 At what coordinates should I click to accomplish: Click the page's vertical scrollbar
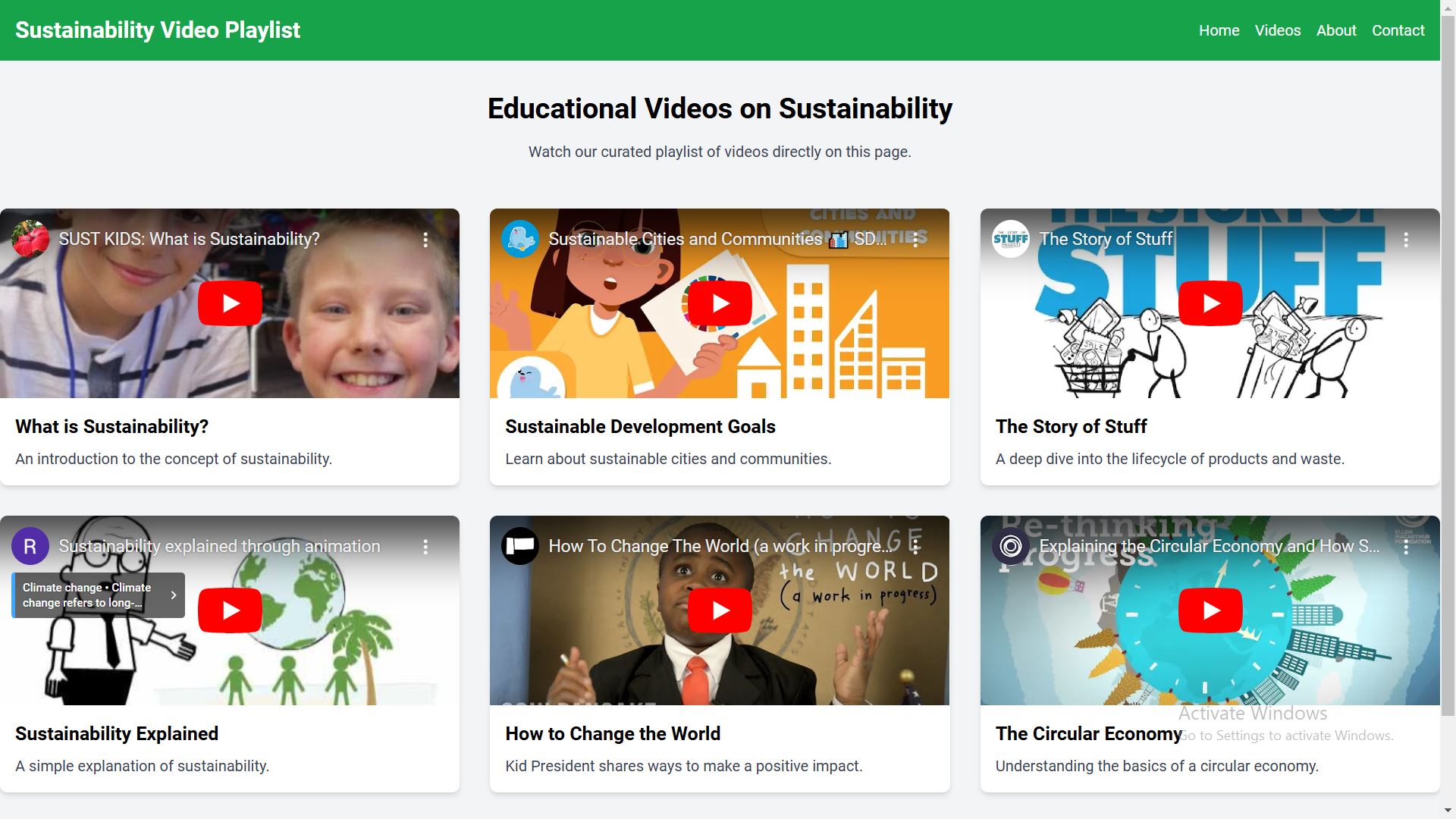pos(1448,379)
